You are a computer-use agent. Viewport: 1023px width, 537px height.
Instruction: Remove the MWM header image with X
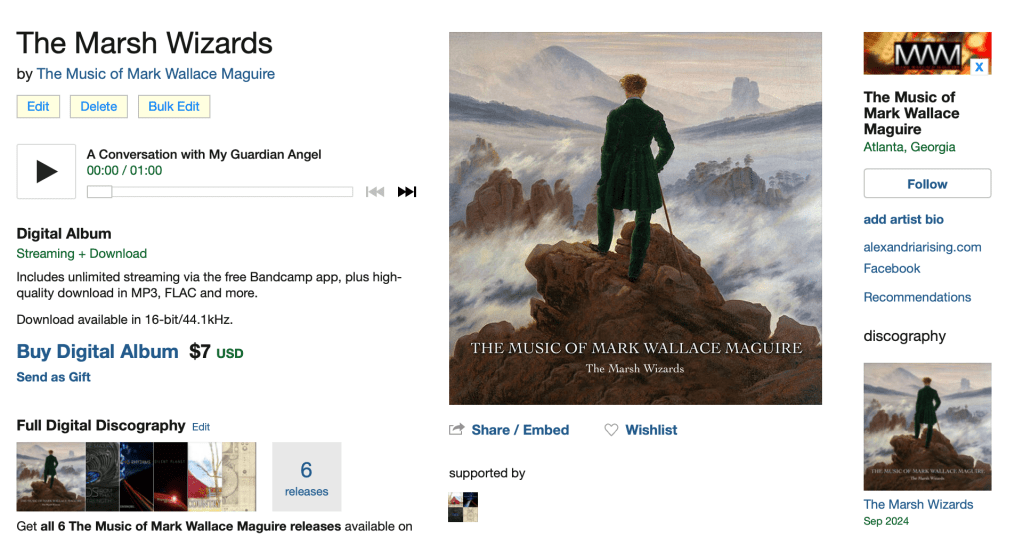979,67
